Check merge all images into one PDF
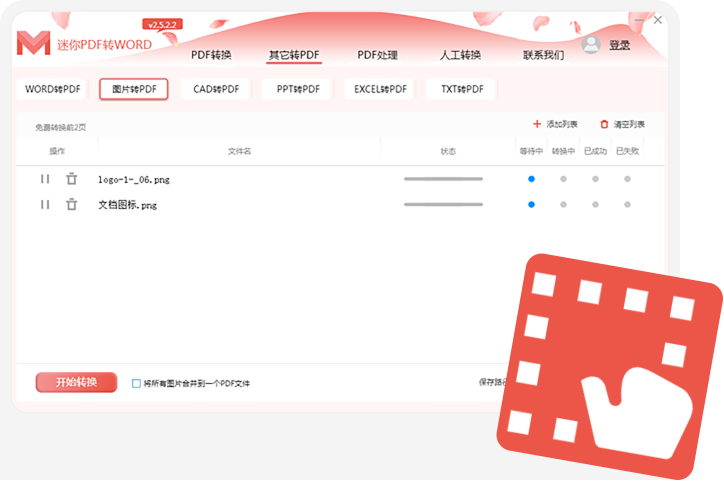This screenshot has height=481, width=724. (136, 383)
